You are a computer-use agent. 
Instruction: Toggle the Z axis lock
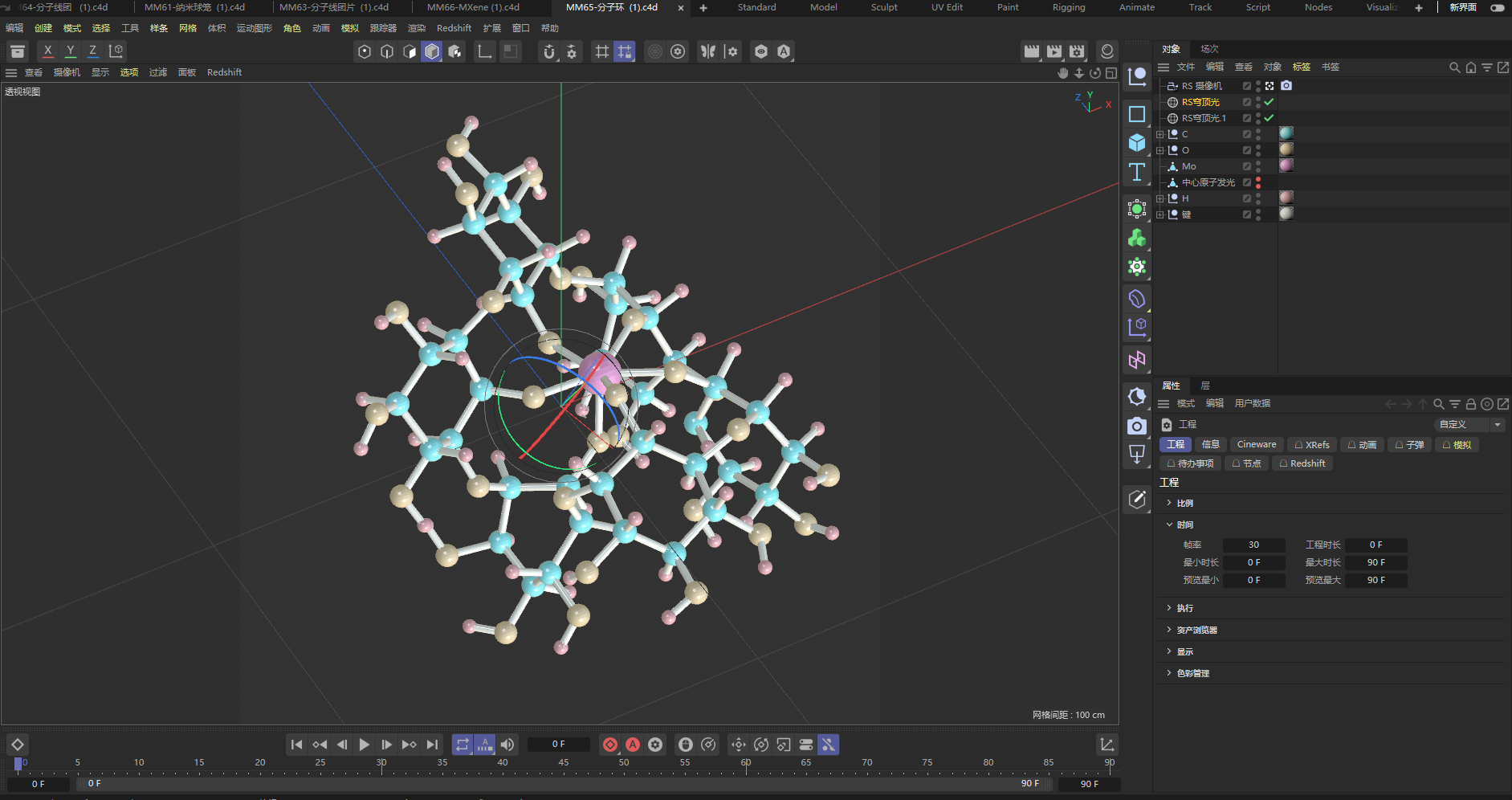point(93,51)
